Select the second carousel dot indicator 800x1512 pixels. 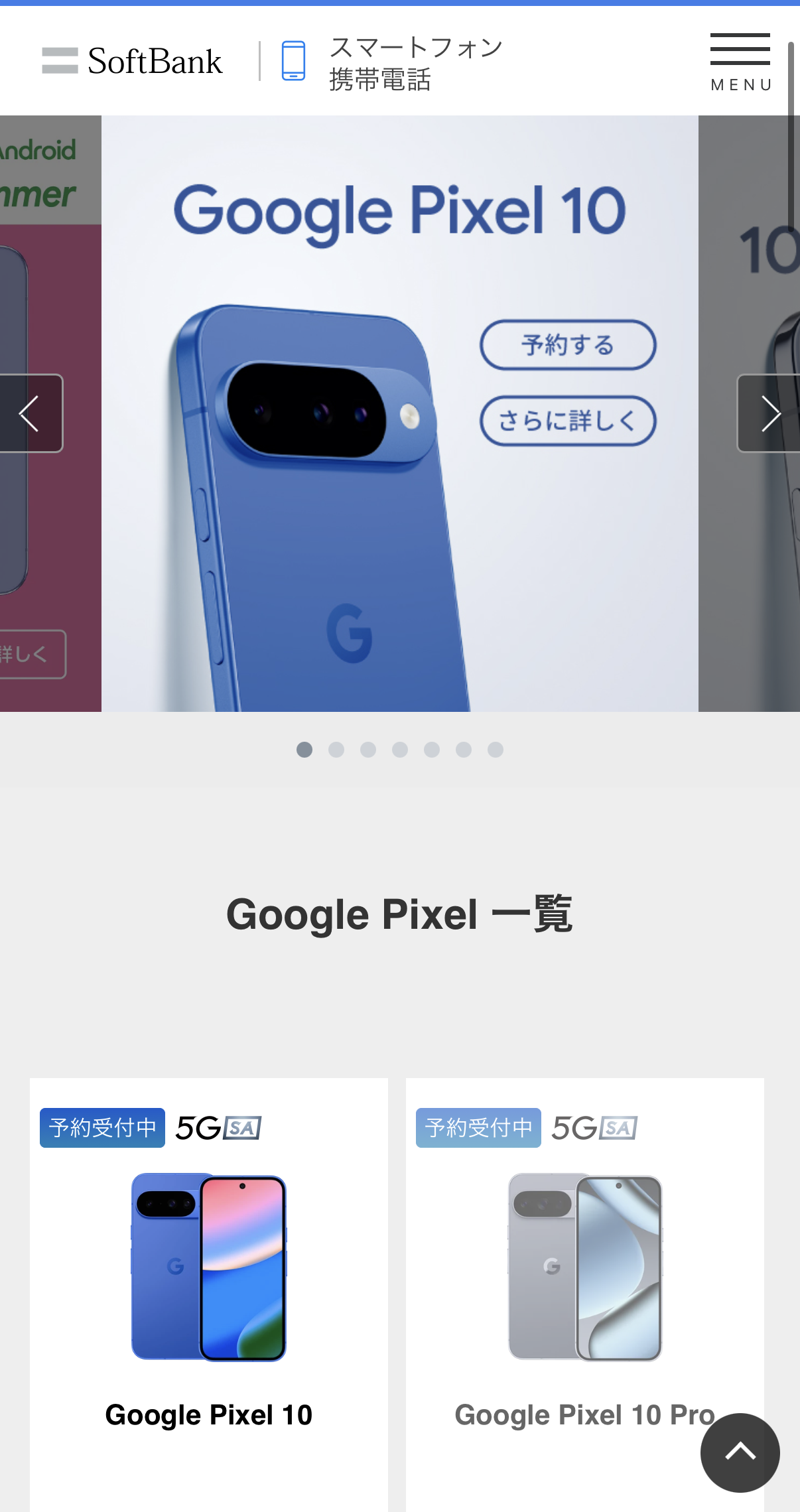tap(336, 750)
